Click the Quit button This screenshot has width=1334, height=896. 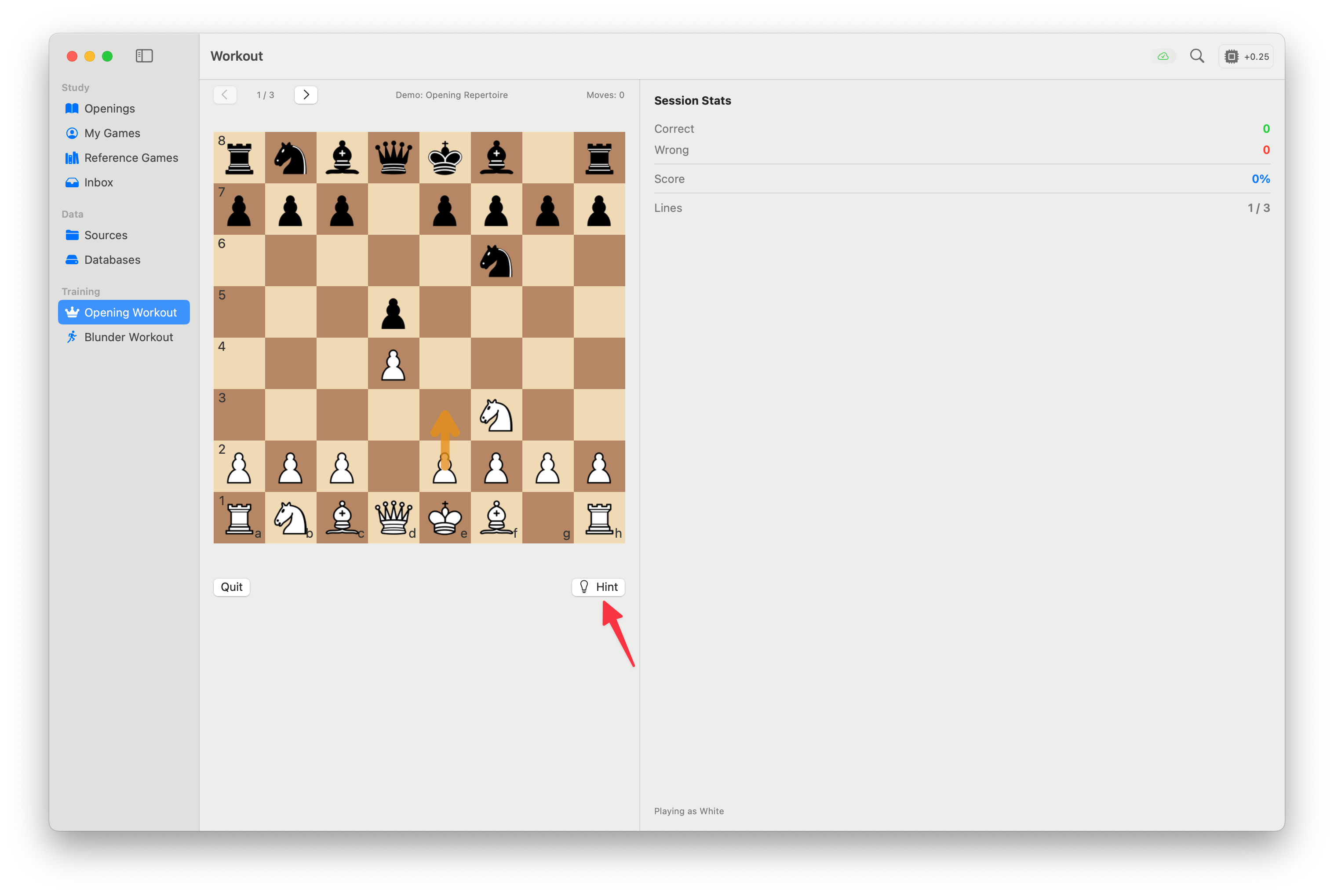point(231,587)
